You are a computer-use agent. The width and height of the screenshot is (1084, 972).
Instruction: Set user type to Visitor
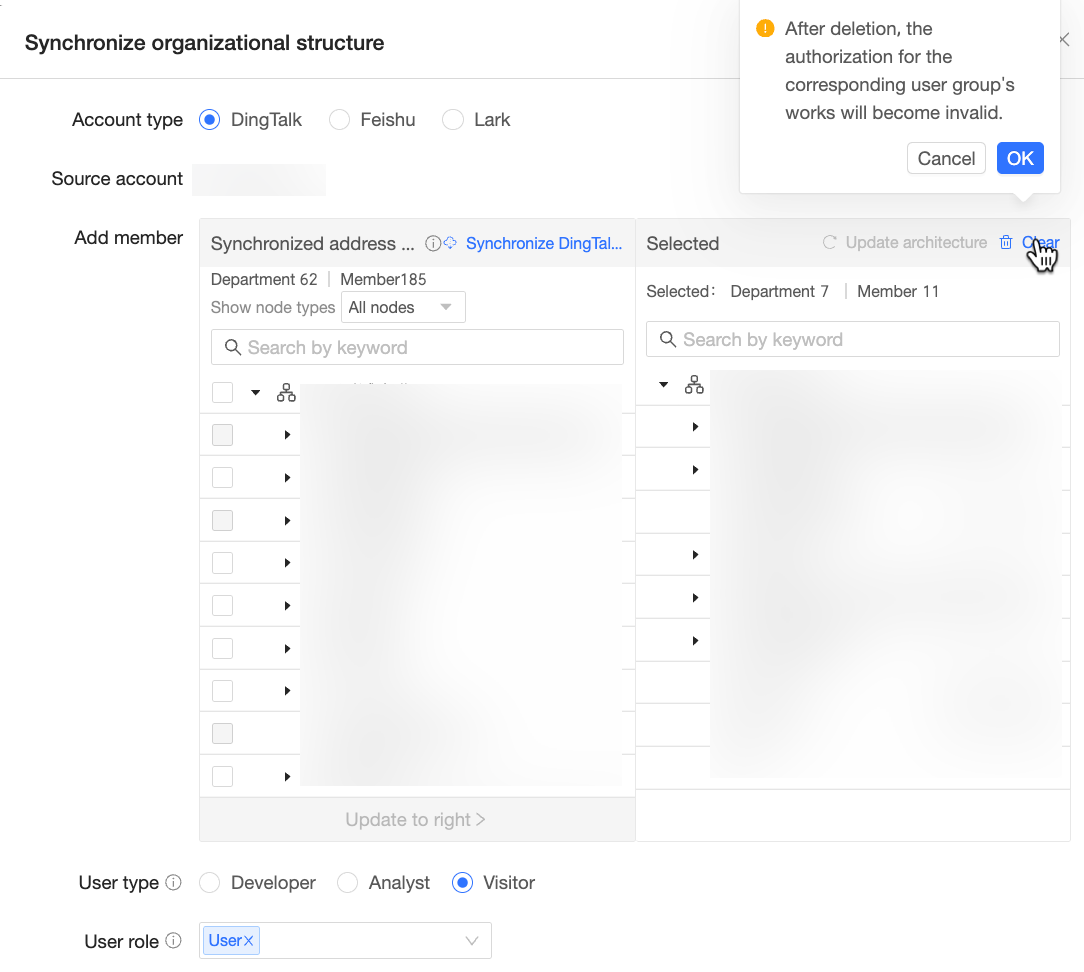click(462, 883)
